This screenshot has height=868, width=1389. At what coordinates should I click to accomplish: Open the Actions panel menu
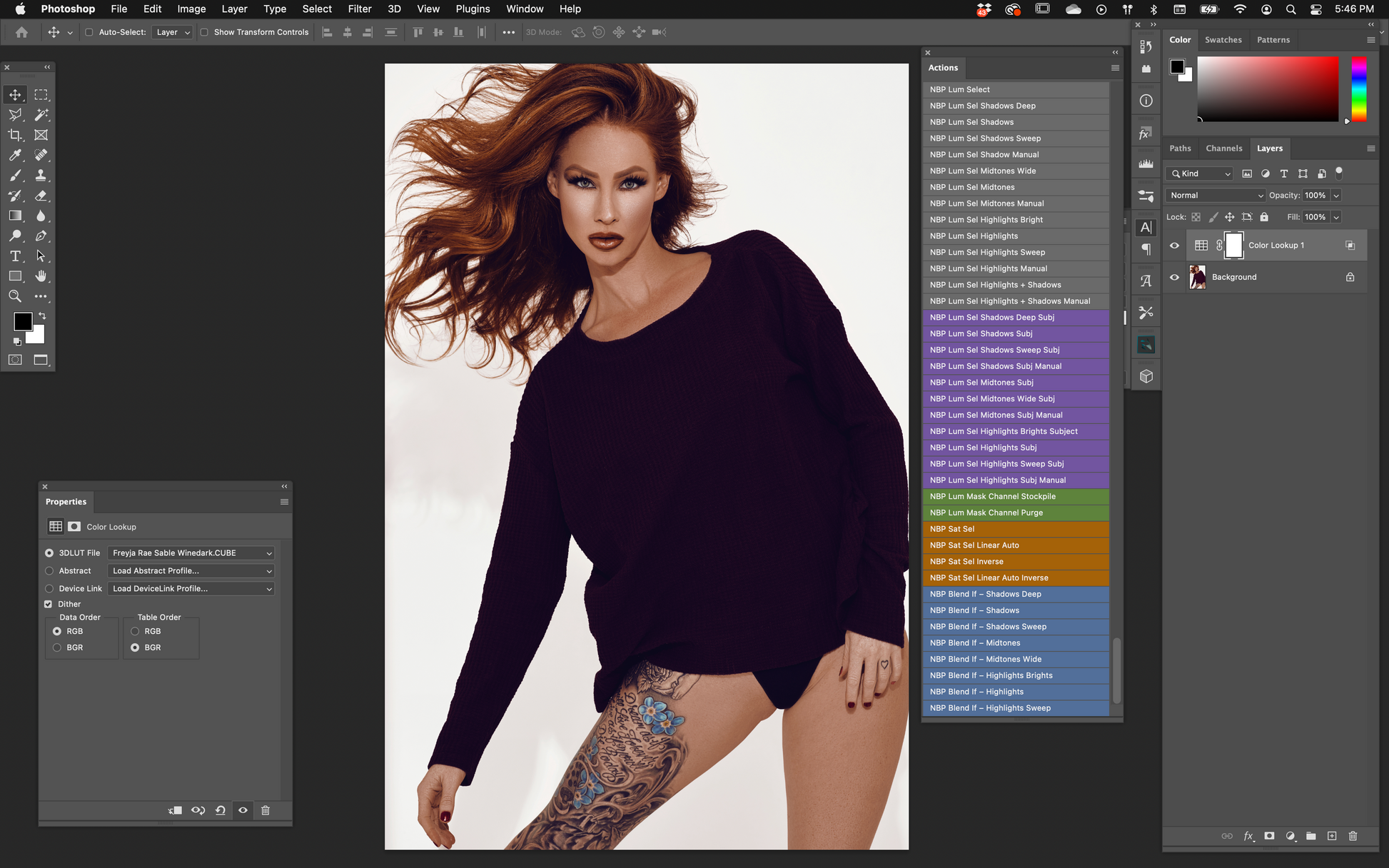(1115, 68)
